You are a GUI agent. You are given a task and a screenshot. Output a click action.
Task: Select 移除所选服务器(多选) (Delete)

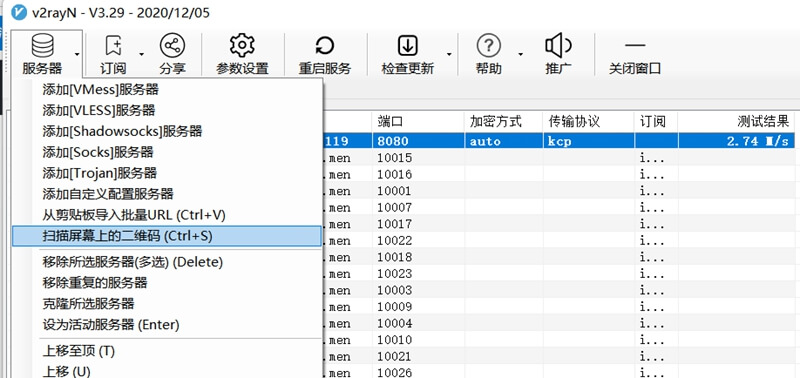[x=167, y=262]
